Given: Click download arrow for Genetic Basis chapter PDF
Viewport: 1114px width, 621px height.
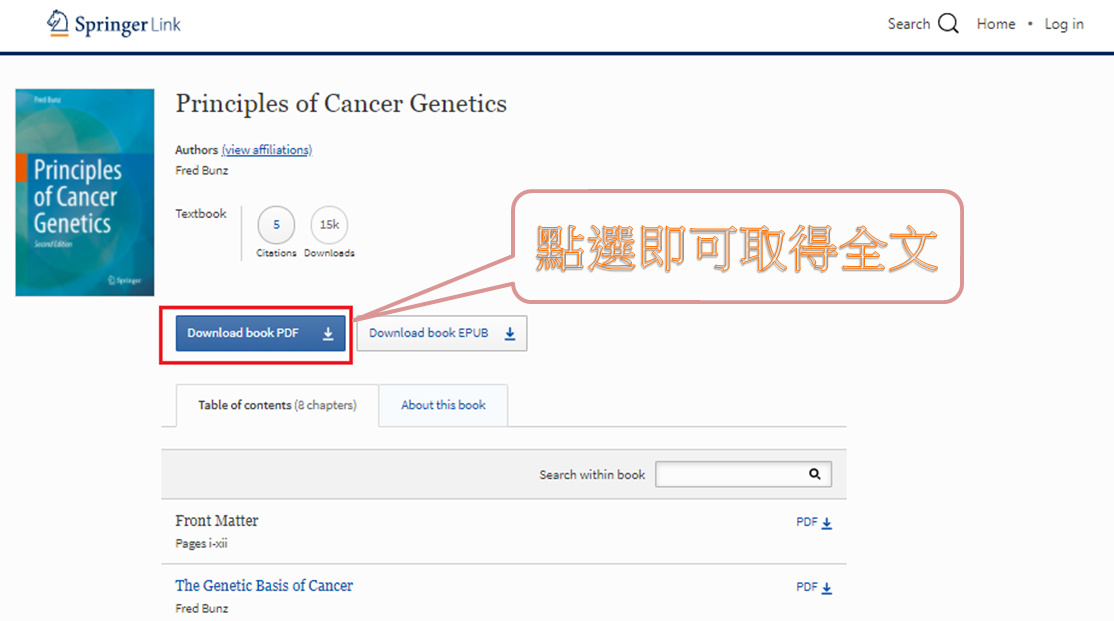Looking at the screenshot, I should point(826,588).
